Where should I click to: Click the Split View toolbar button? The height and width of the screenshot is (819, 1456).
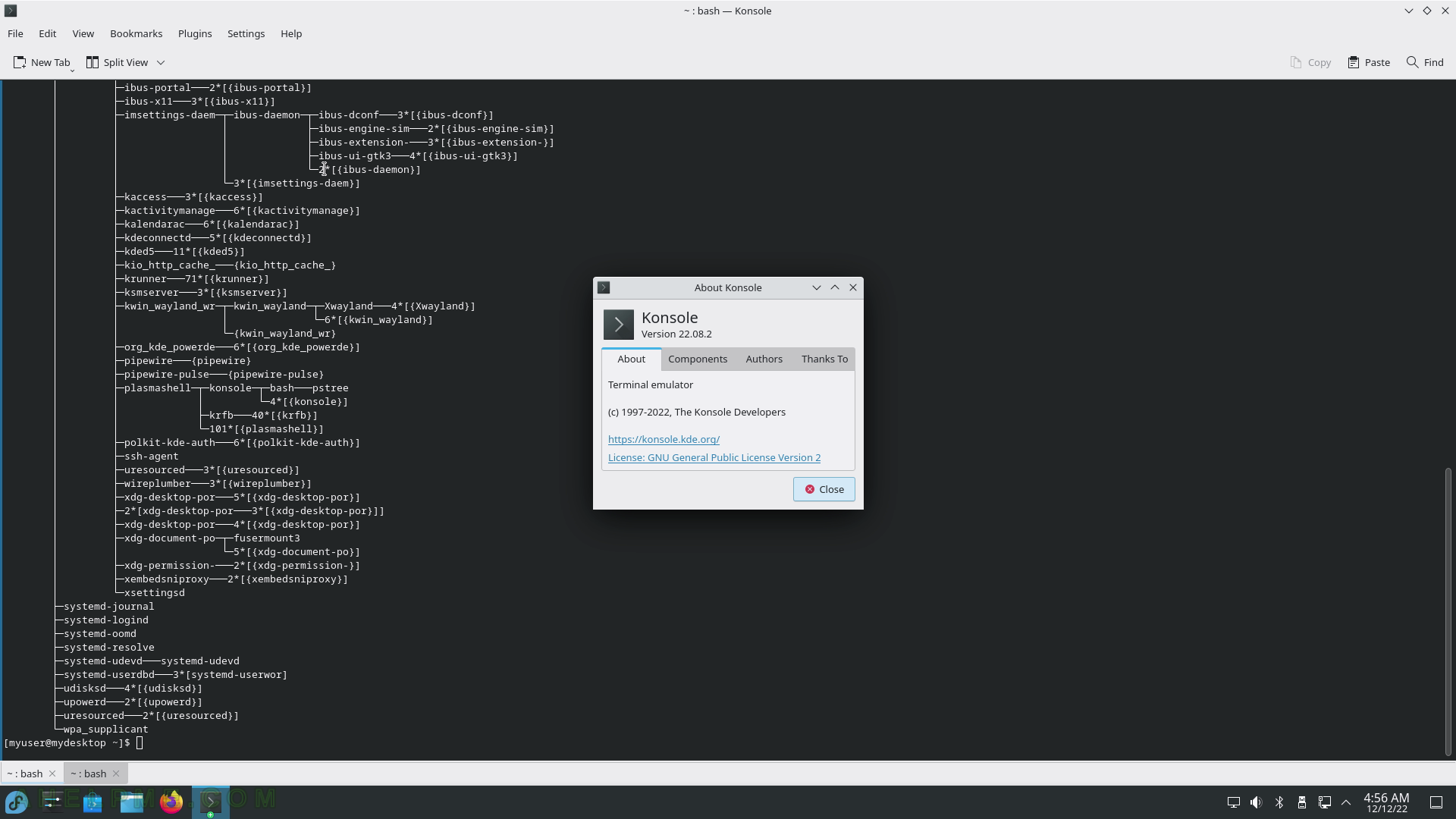coord(118,62)
